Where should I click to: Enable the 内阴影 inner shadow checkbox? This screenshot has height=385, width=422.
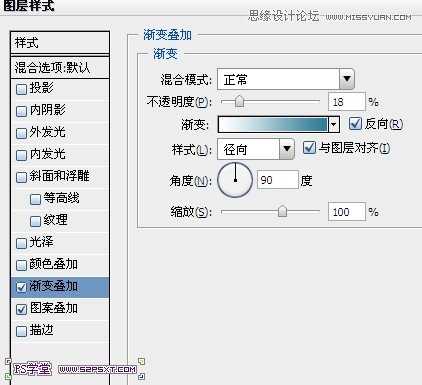point(21,111)
